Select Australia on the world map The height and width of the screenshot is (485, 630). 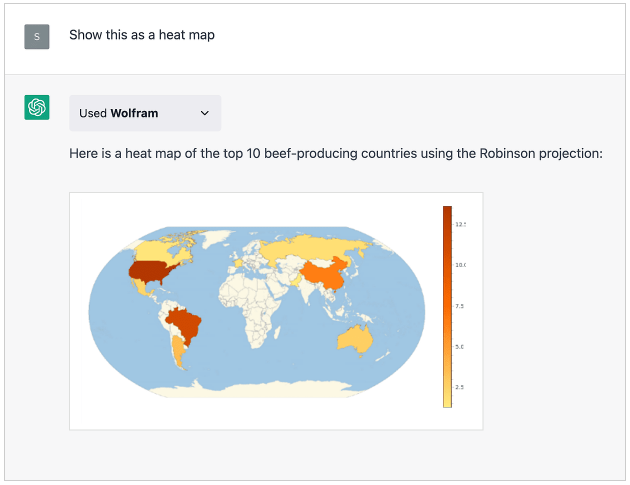(x=354, y=340)
